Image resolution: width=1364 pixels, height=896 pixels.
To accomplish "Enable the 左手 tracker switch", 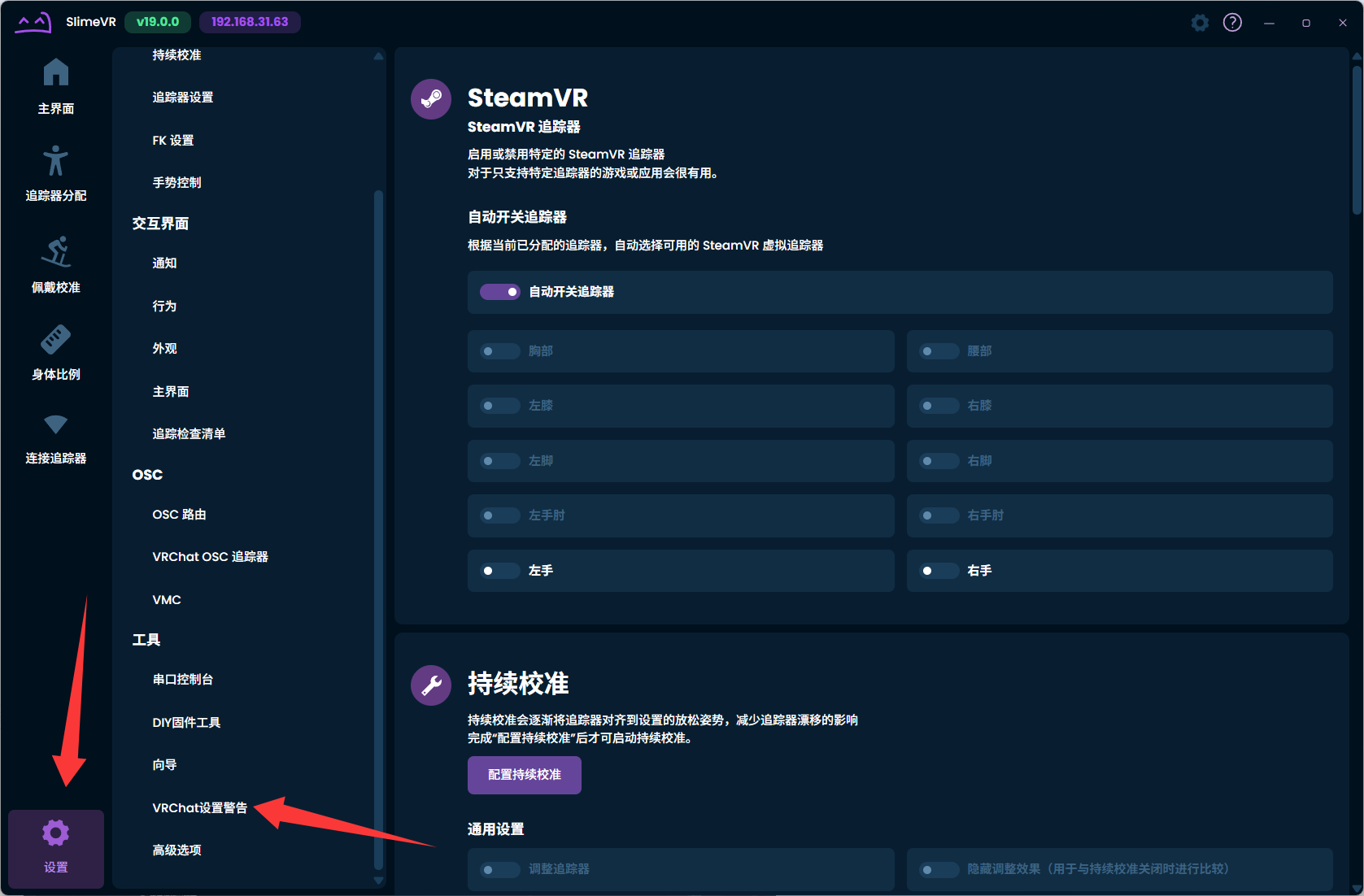I will pyautogui.click(x=500, y=571).
